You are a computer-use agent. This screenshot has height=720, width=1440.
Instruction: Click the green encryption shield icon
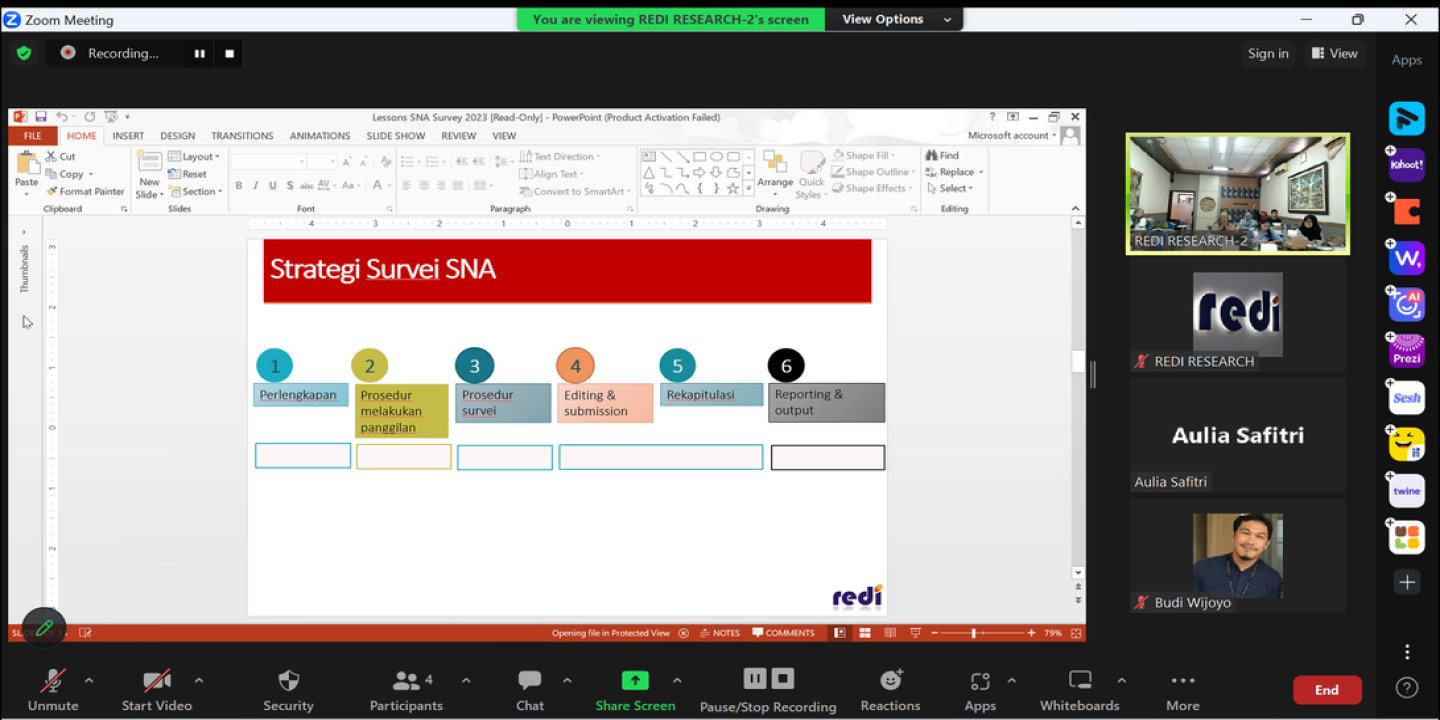click(24, 53)
